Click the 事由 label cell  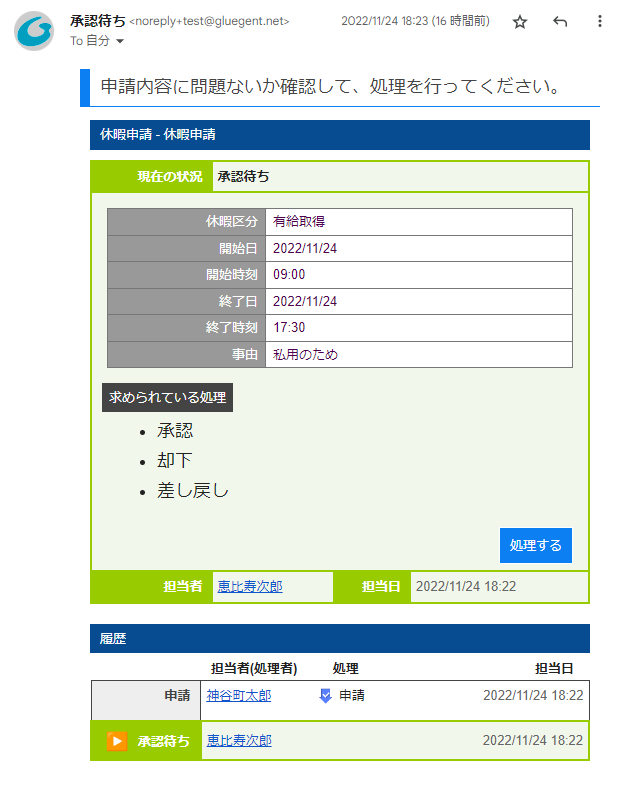(186, 354)
